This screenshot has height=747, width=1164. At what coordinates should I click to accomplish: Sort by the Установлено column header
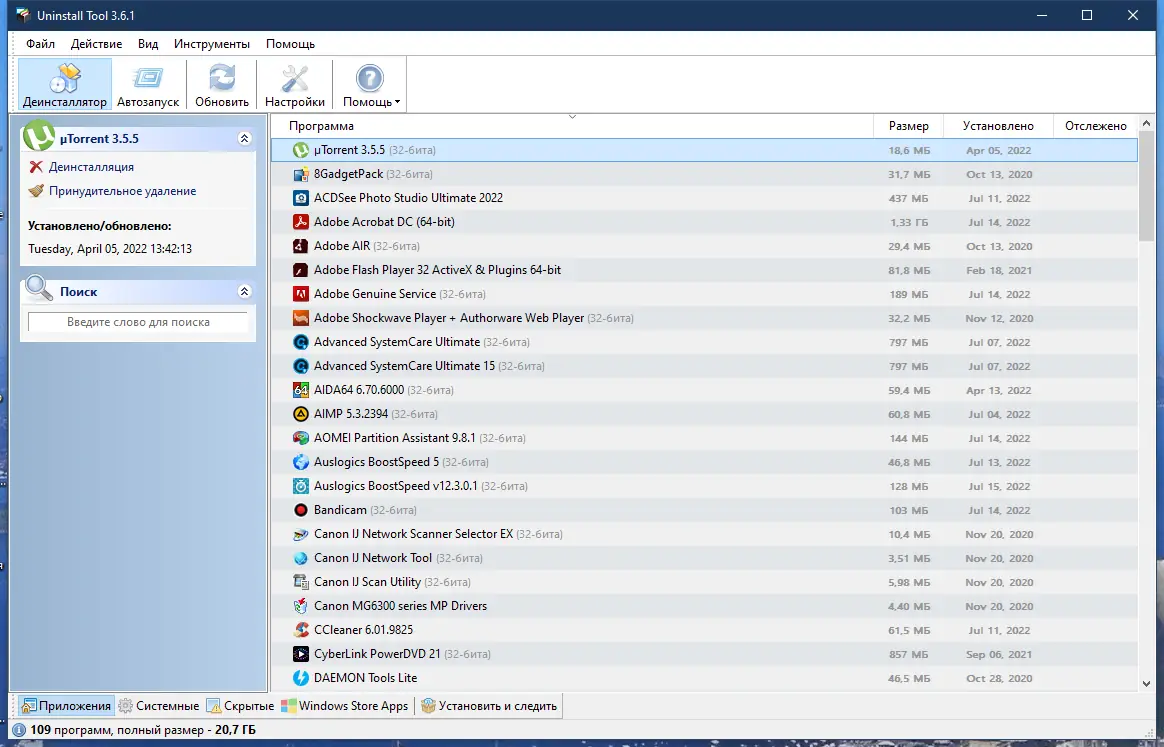point(998,125)
